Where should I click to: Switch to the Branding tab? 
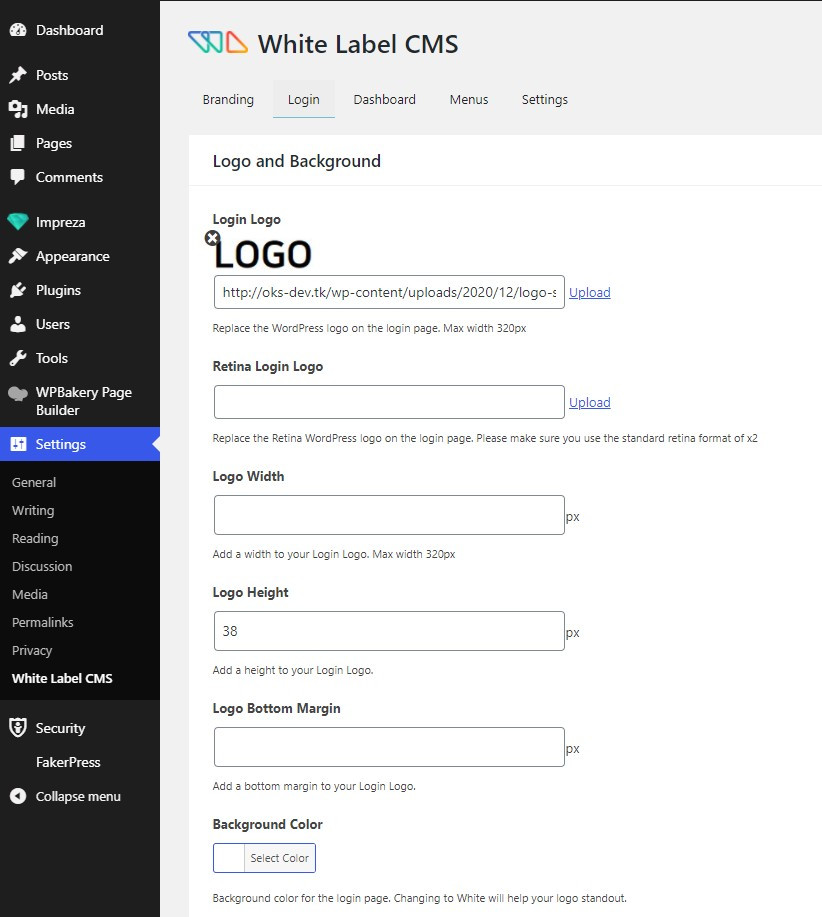[x=228, y=99]
